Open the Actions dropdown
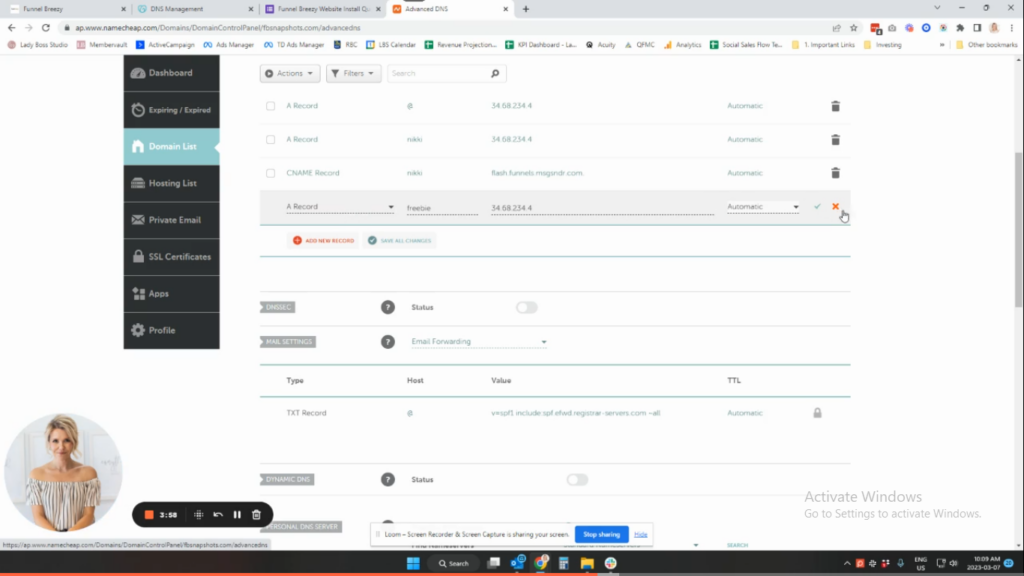 [x=290, y=74]
